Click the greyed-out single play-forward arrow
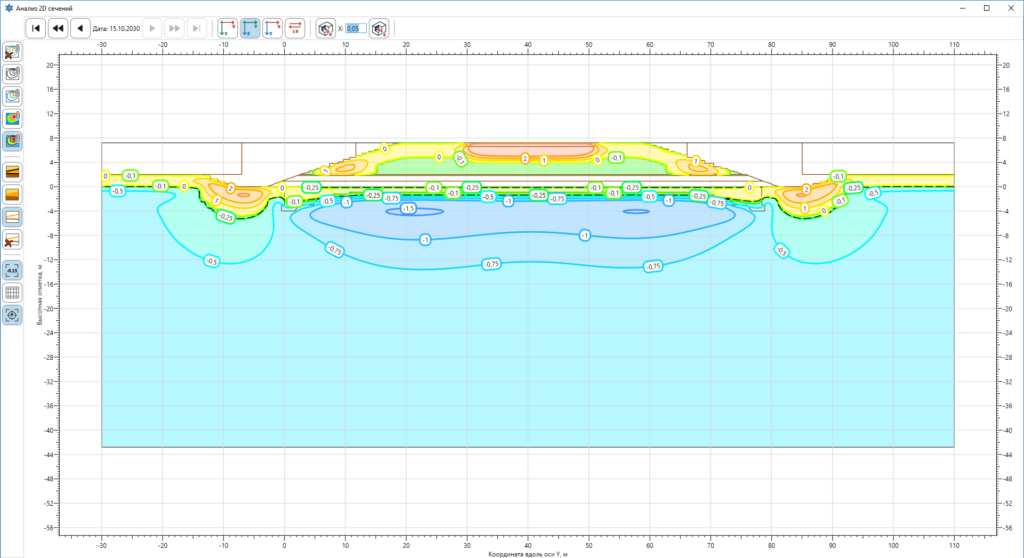 click(152, 28)
